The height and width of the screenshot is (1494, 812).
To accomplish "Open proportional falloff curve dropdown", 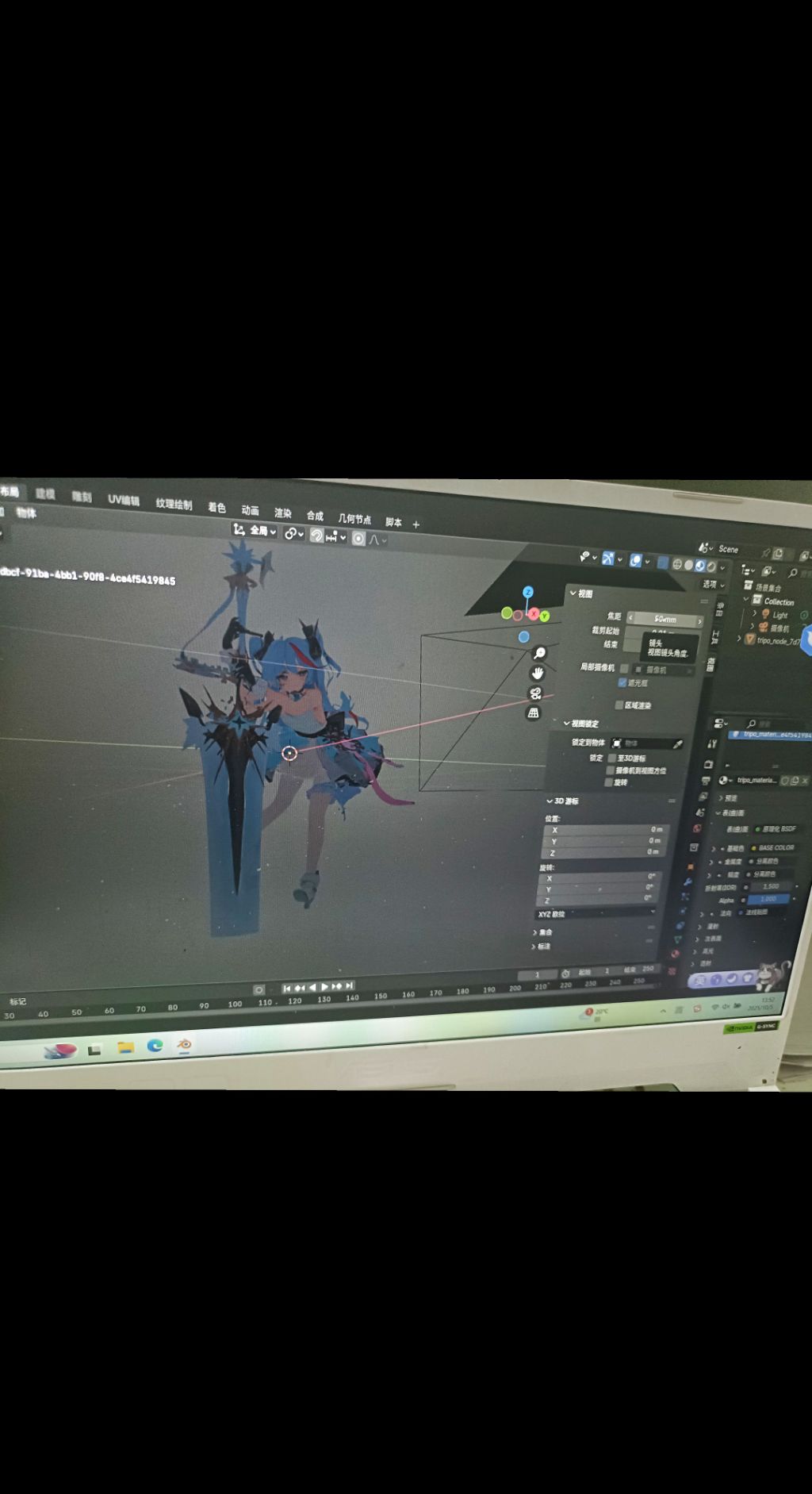I will coord(377,540).
